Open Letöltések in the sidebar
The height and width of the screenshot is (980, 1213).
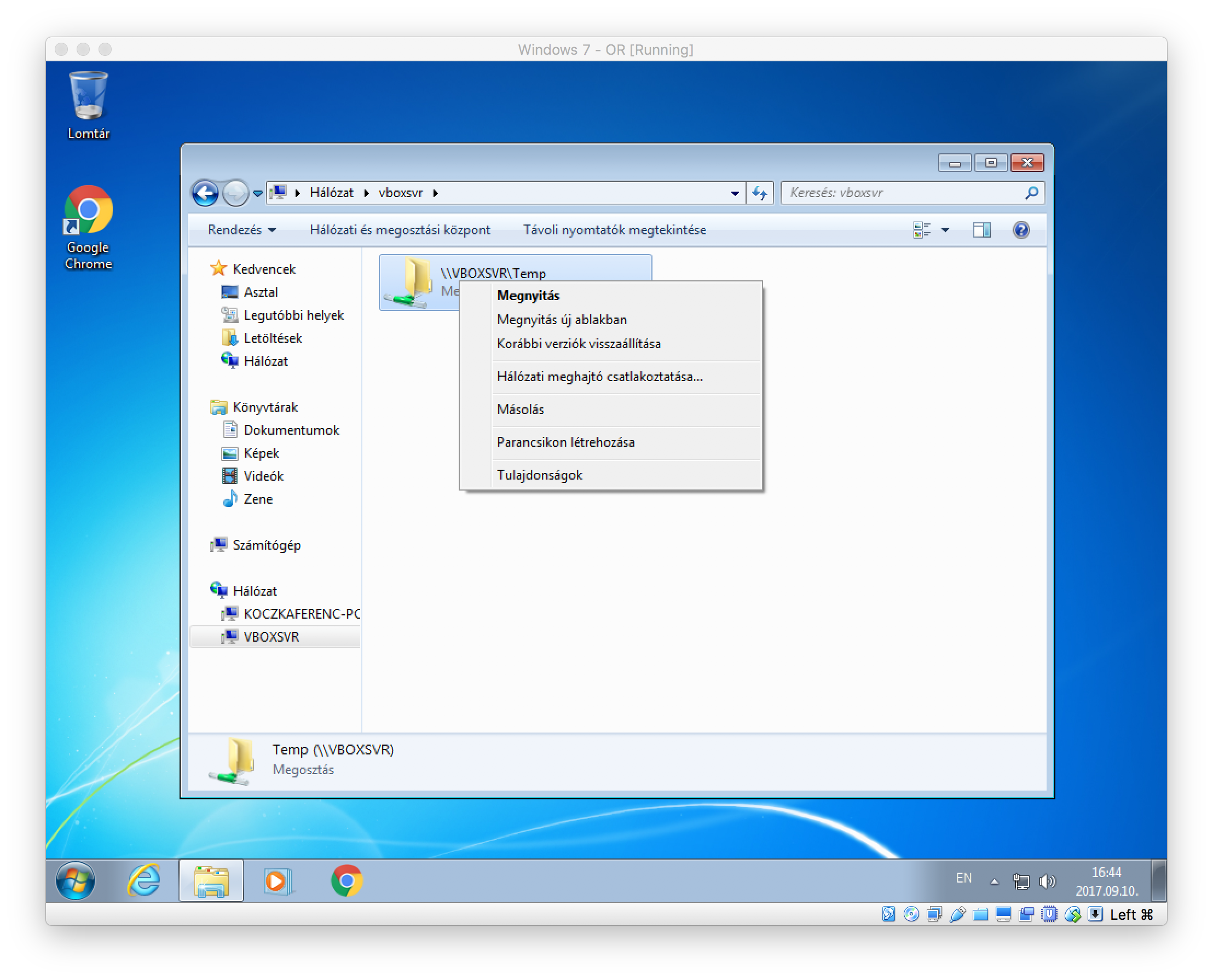(262, 338)
